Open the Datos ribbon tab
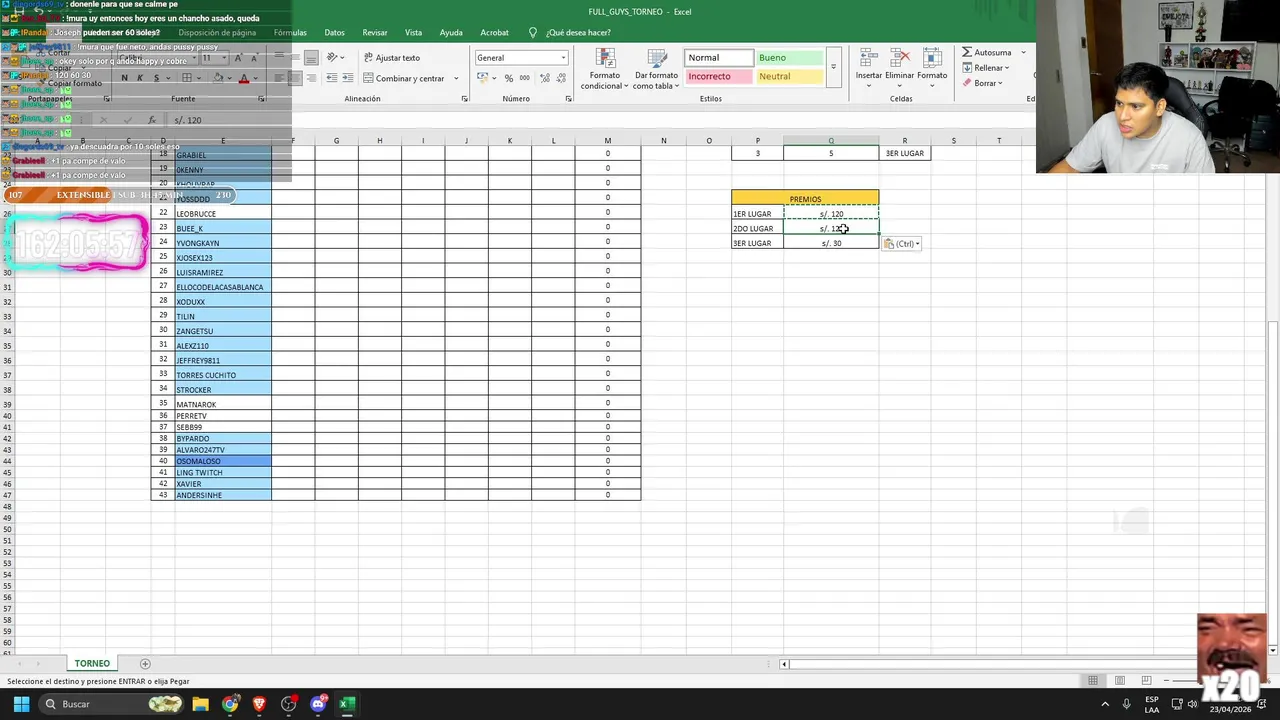Screen dimensions: 1280x720 (334, 32)
